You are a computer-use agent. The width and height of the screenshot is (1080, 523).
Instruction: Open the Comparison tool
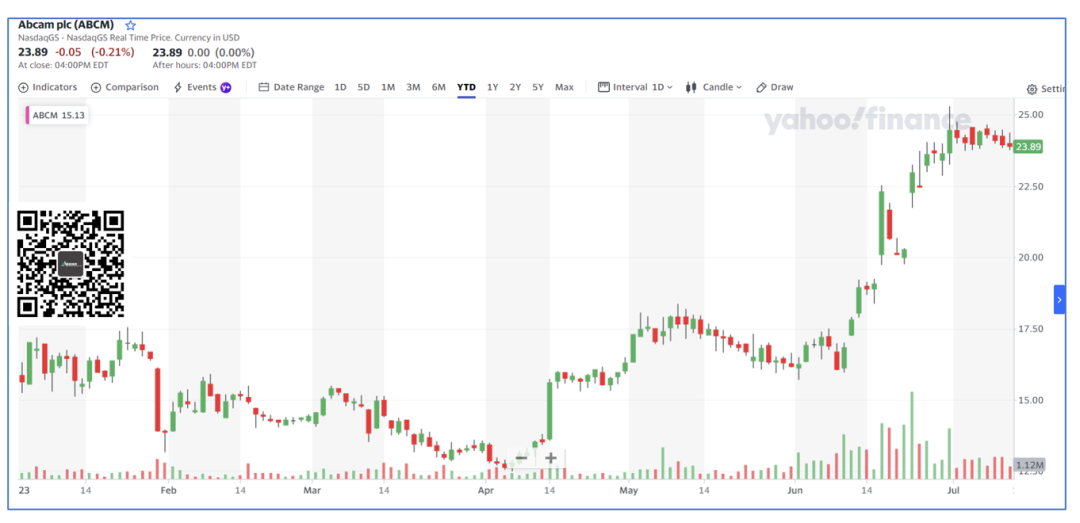click(125, 87)
